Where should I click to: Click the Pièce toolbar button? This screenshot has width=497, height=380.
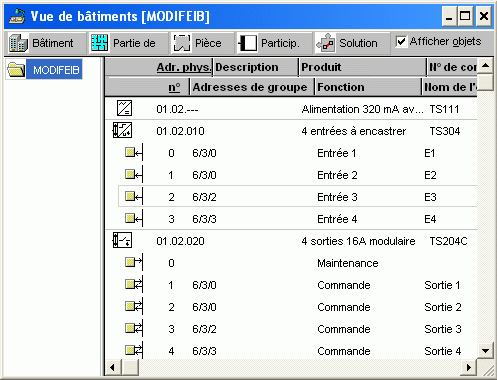point(203,43)
